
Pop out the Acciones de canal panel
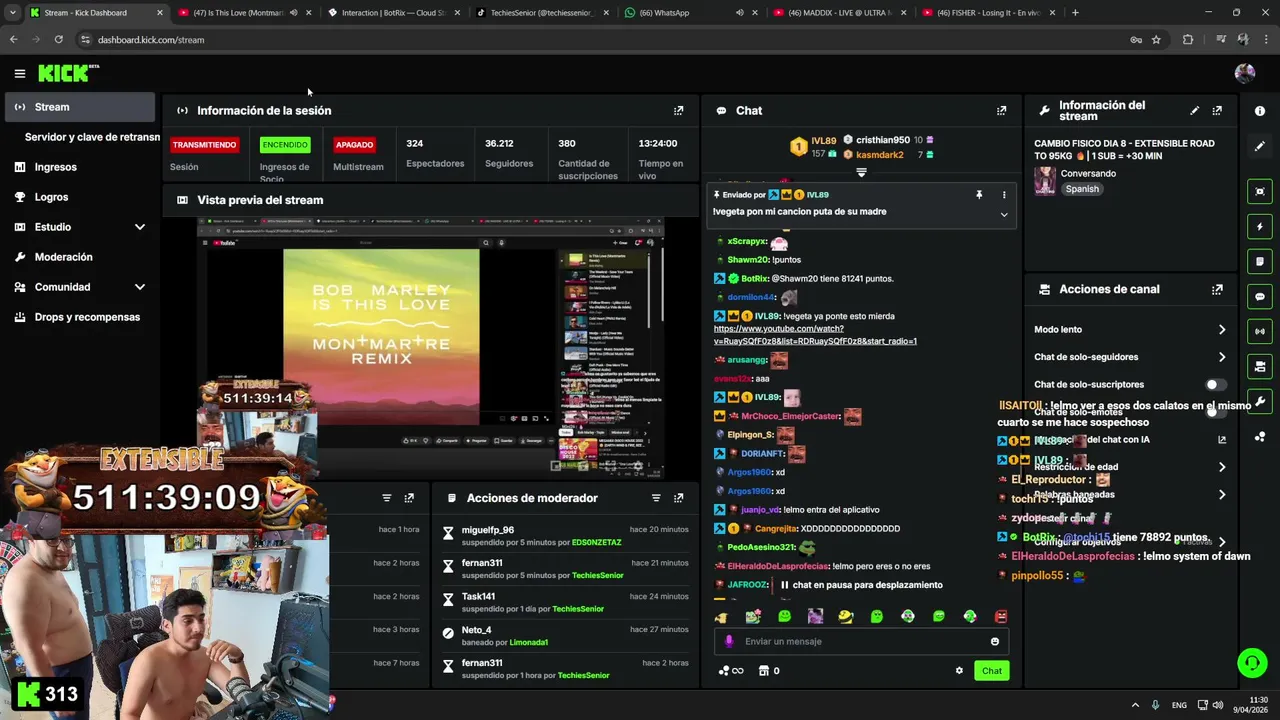(1217, 290)
